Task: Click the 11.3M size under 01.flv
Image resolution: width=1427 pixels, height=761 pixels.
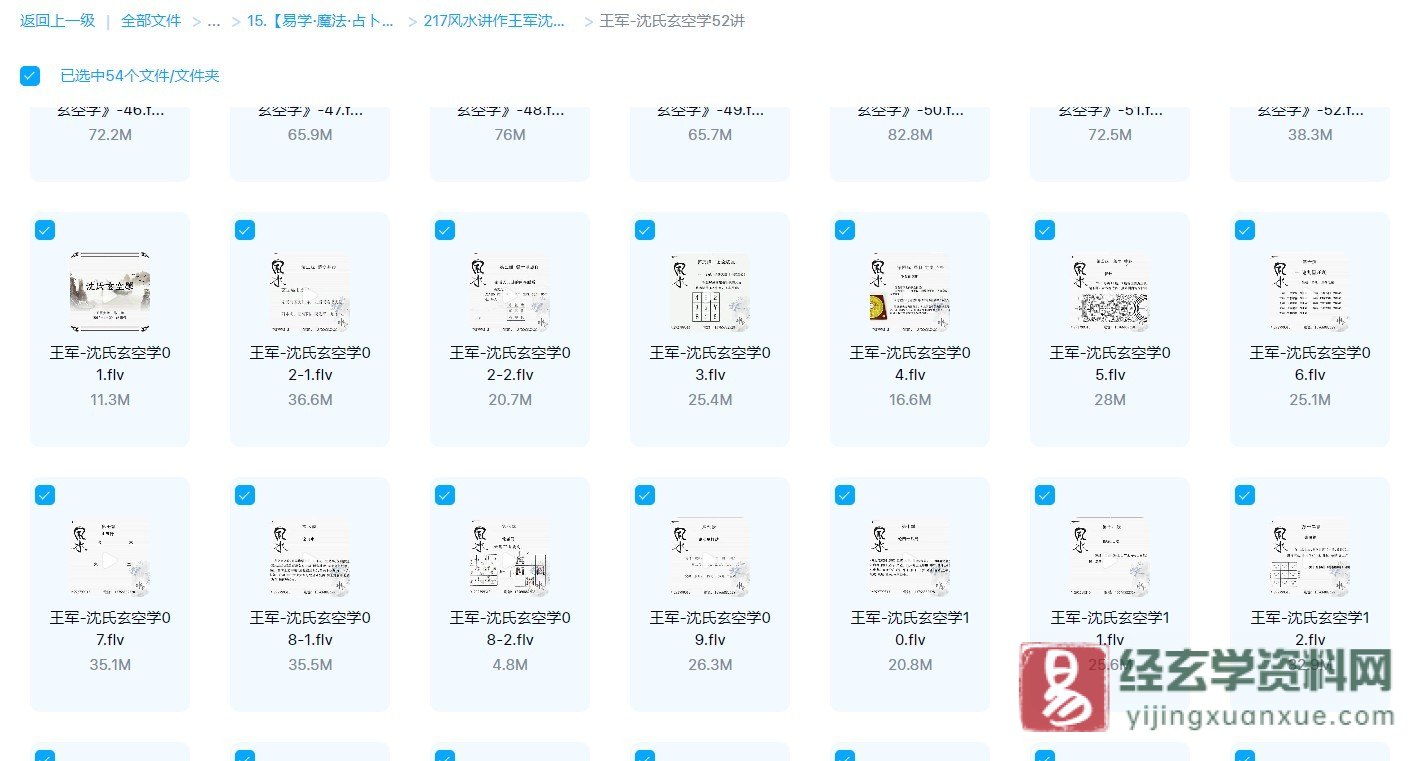Action: tap(110, 399)
